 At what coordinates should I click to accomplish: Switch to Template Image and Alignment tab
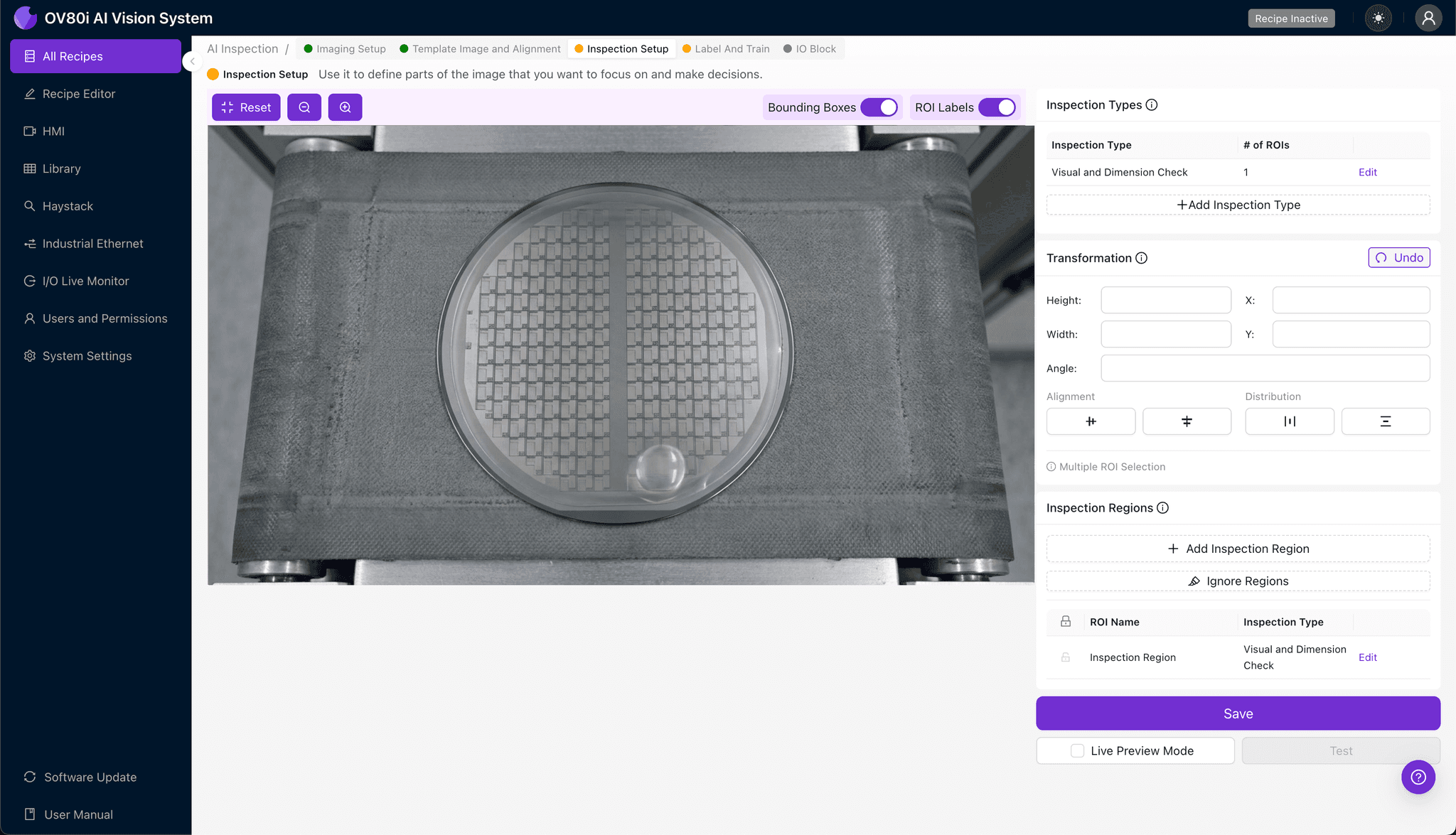[481, 48]
